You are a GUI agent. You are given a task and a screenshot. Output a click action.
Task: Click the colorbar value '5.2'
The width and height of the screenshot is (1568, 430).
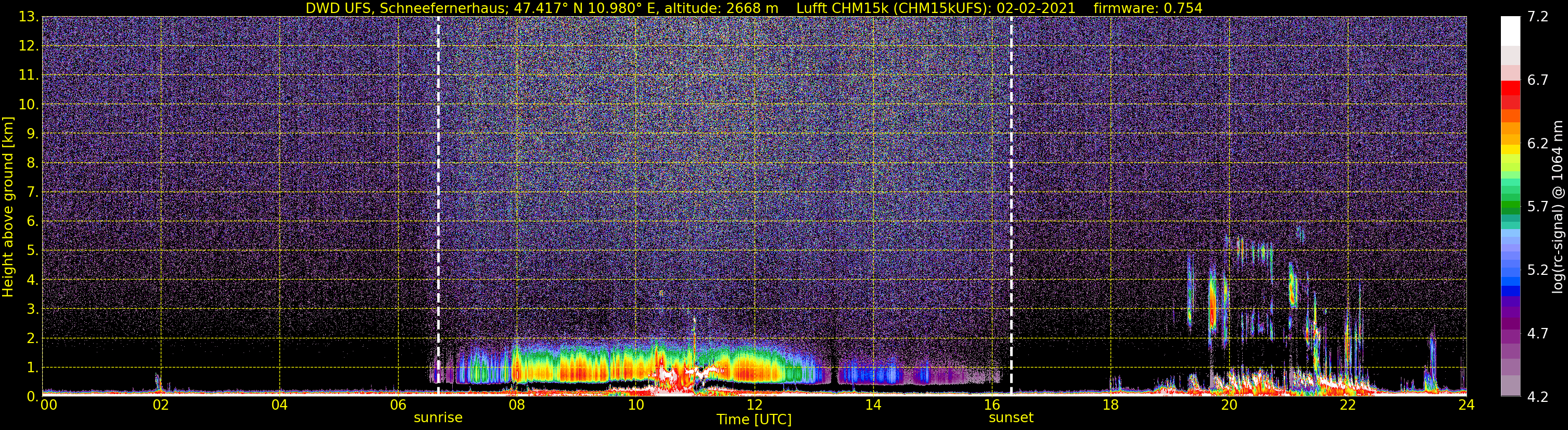coord(1538,270)
